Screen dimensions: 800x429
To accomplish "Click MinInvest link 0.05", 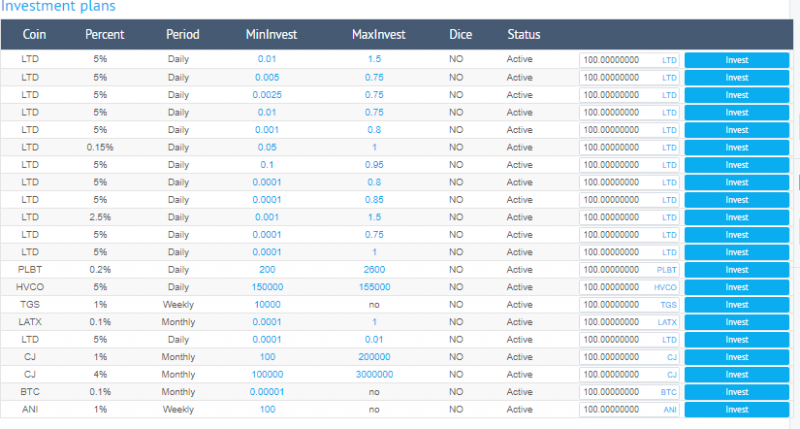I will pos(267,147).
